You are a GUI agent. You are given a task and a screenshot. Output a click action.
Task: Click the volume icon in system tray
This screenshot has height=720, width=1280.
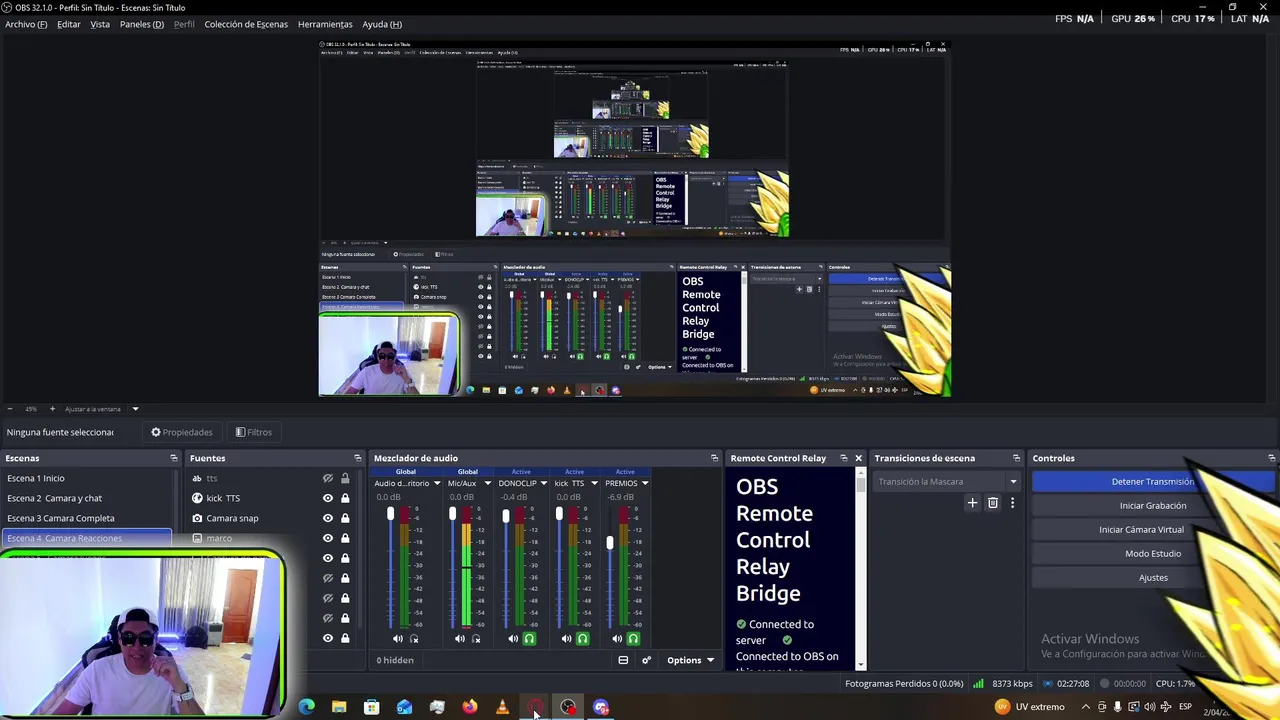1150,707
